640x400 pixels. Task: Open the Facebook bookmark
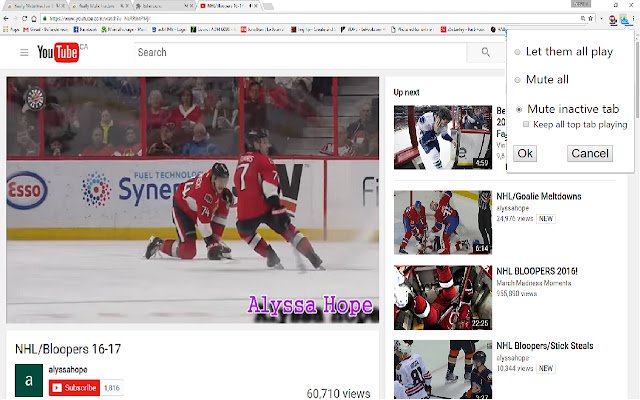tap(85, 29)
